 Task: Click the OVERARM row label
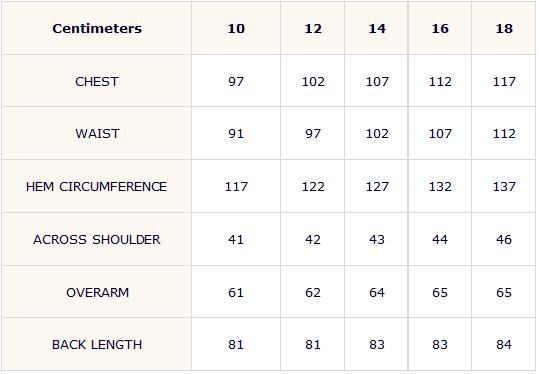[x=98, y=293]
